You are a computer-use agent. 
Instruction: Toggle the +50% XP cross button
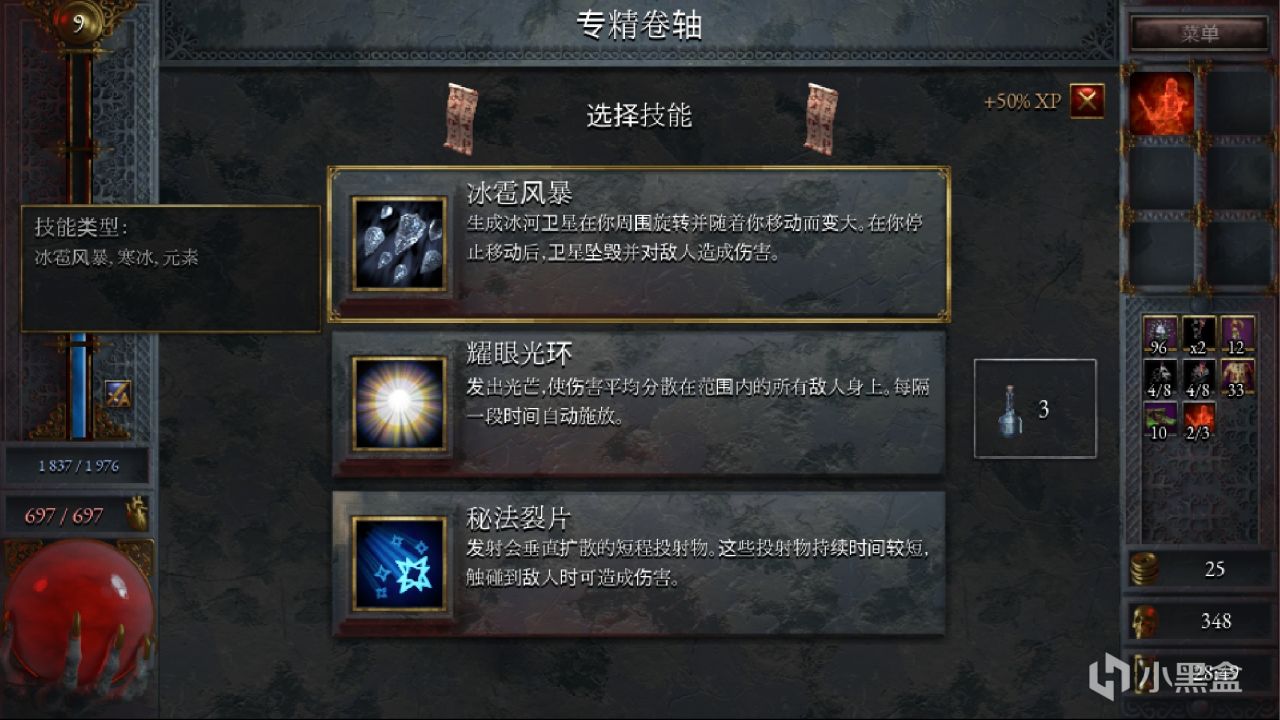click(x=1087, y=101)
